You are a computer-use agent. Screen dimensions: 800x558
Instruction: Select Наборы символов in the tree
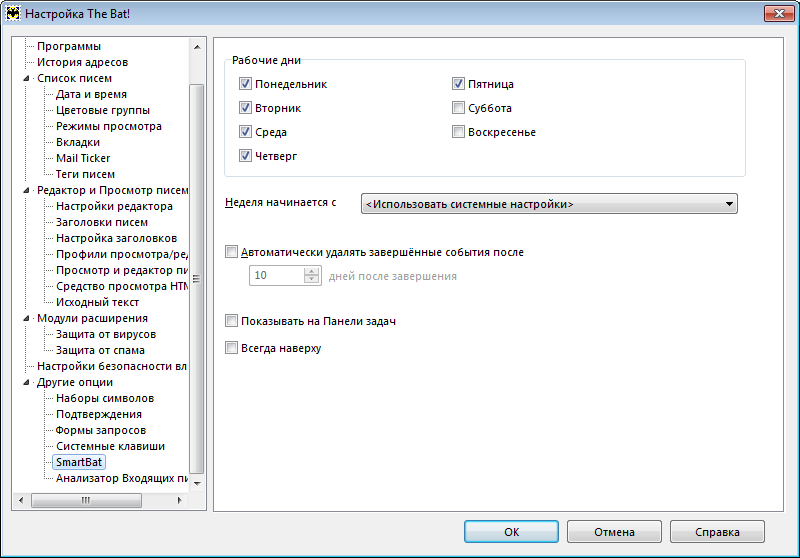coord(105,398)
